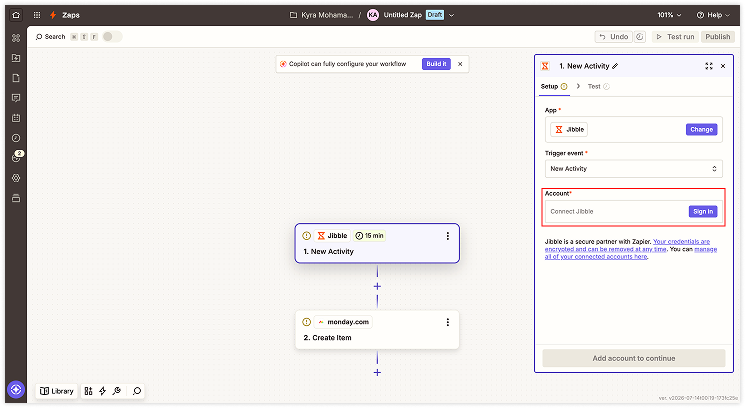Open the Kyra Mohama... folder breadcrumb
The image size is (745, 408).
click(322, 15)
